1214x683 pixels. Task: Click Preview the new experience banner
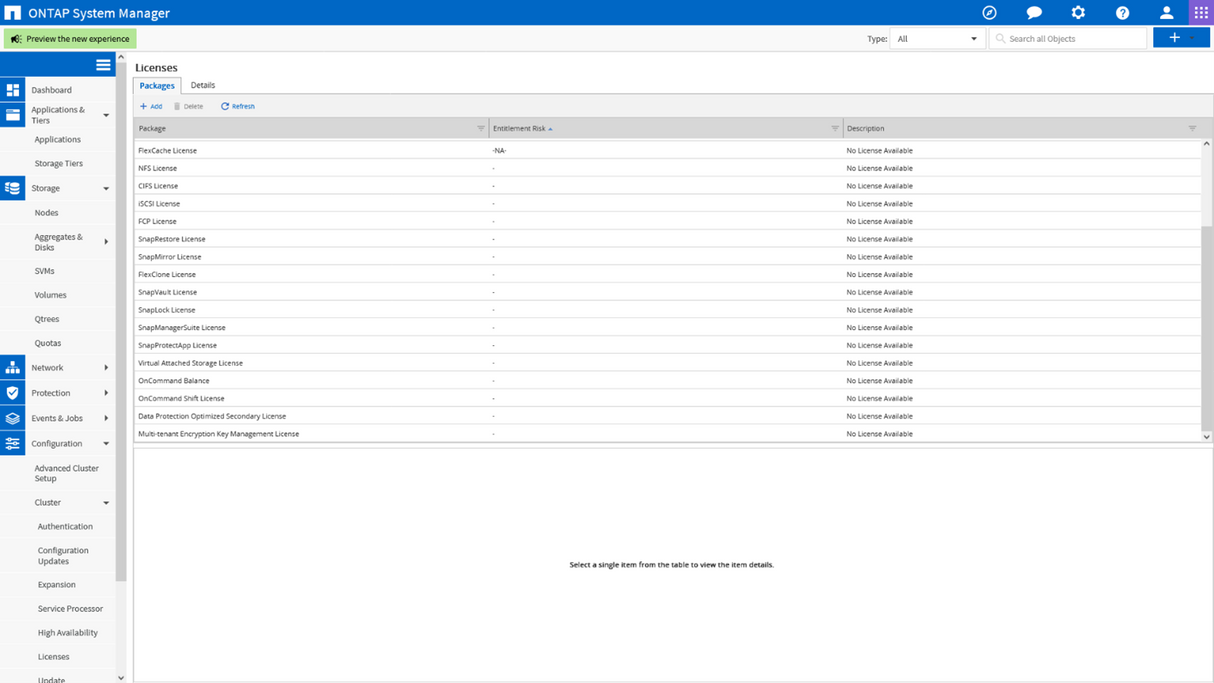pos(70,38)
